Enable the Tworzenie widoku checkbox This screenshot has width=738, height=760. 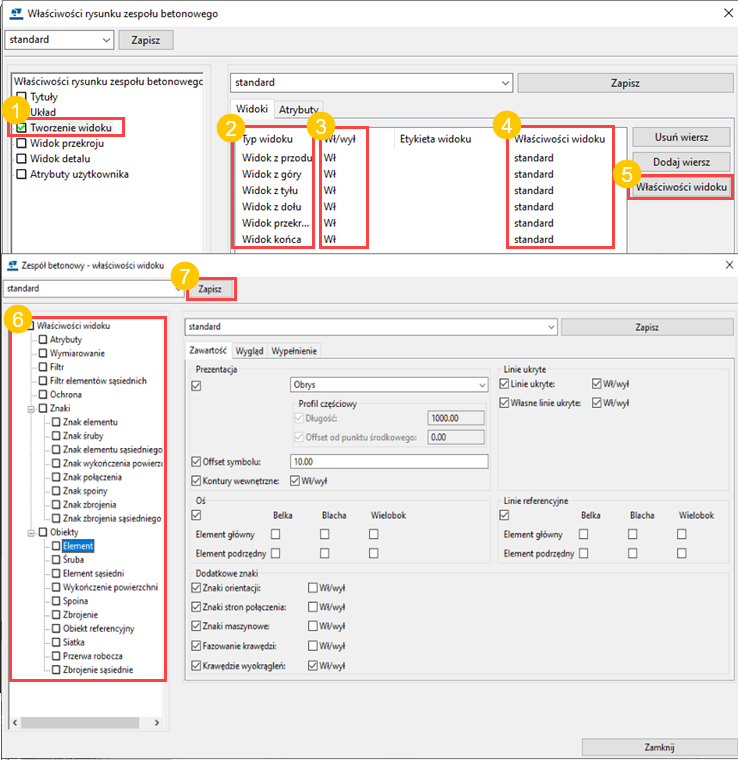point(22,128)
